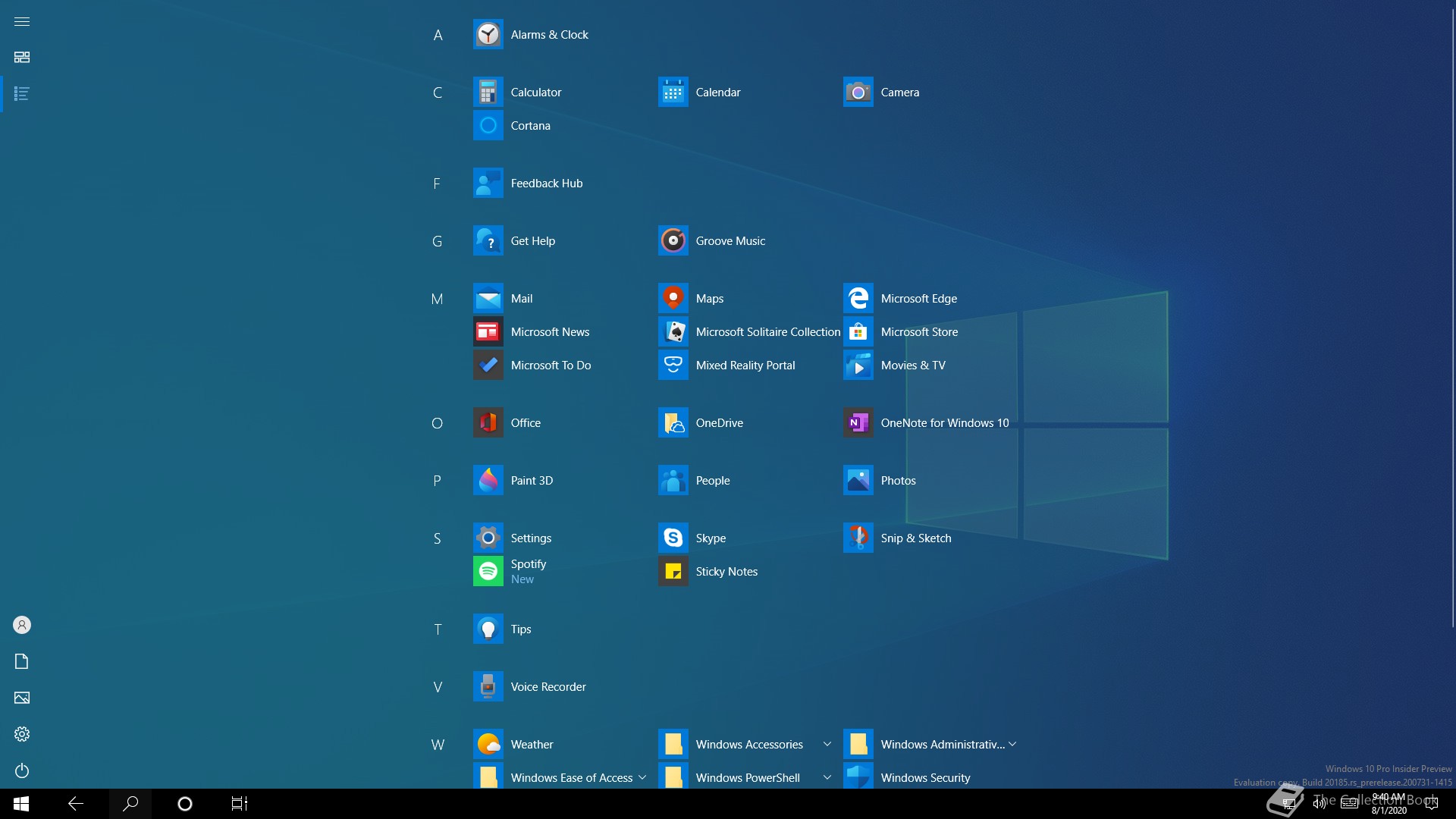This screenshot has width=1456, height=819.
Task: Open Microsoft News icon
Action: coord(488,331)
